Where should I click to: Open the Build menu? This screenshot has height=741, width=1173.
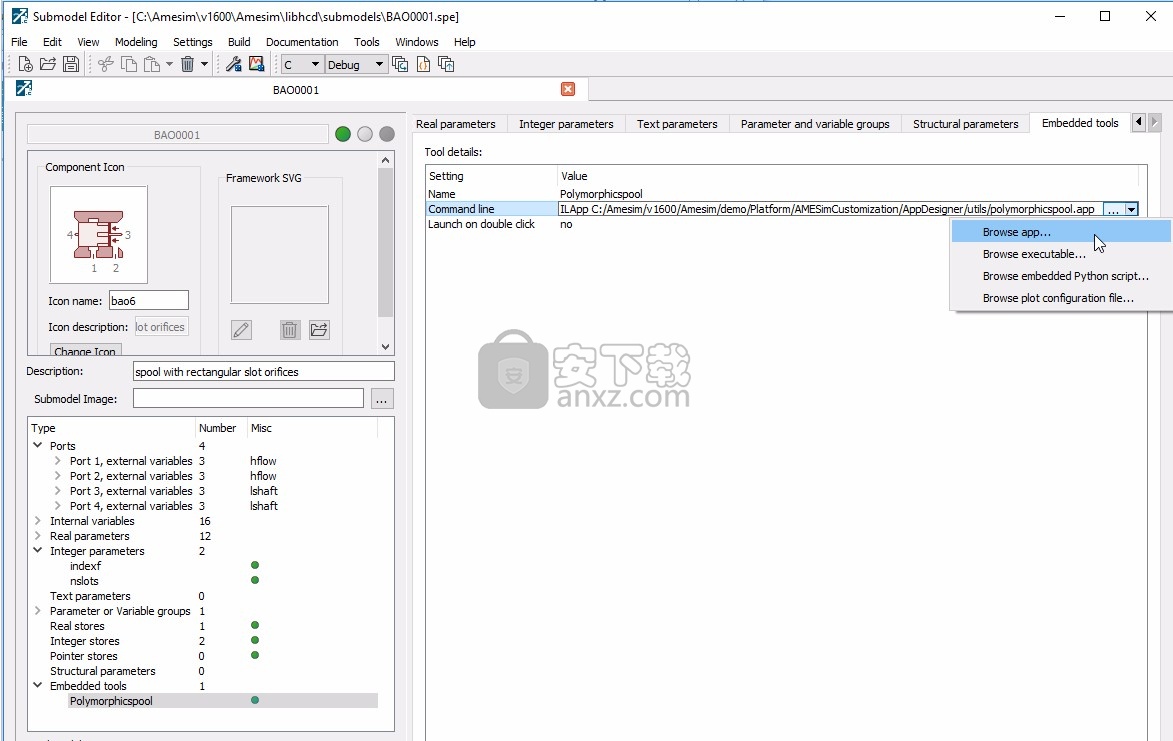tap(239, 42)
